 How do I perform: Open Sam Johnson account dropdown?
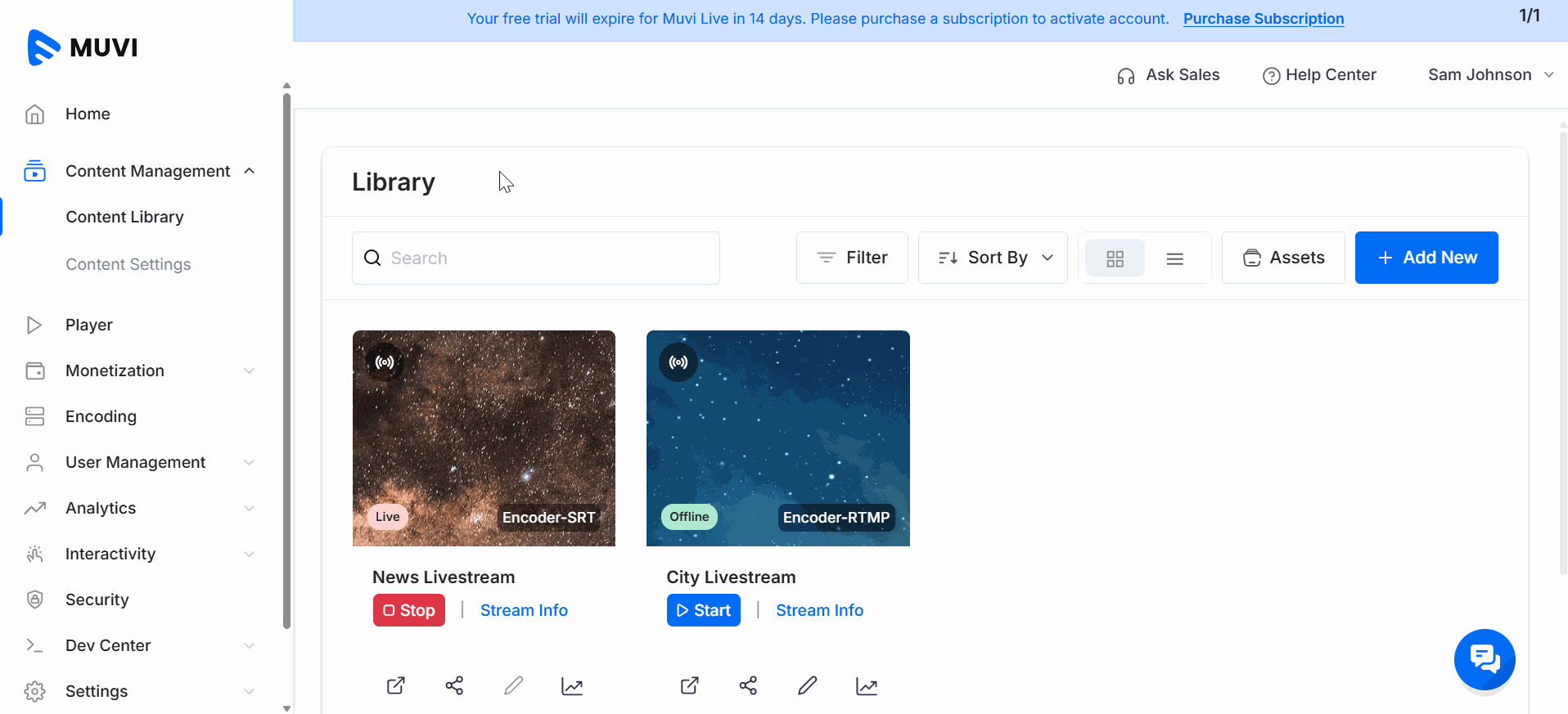click(1490, 75)
